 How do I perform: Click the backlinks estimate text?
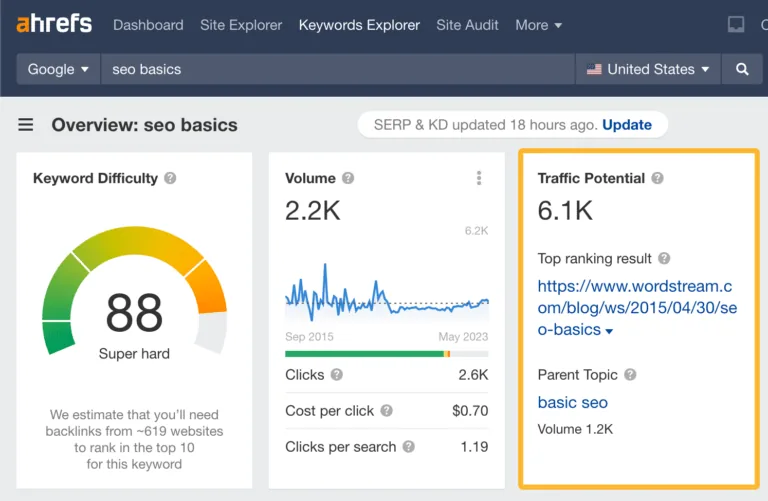click(x=134, y=439)
